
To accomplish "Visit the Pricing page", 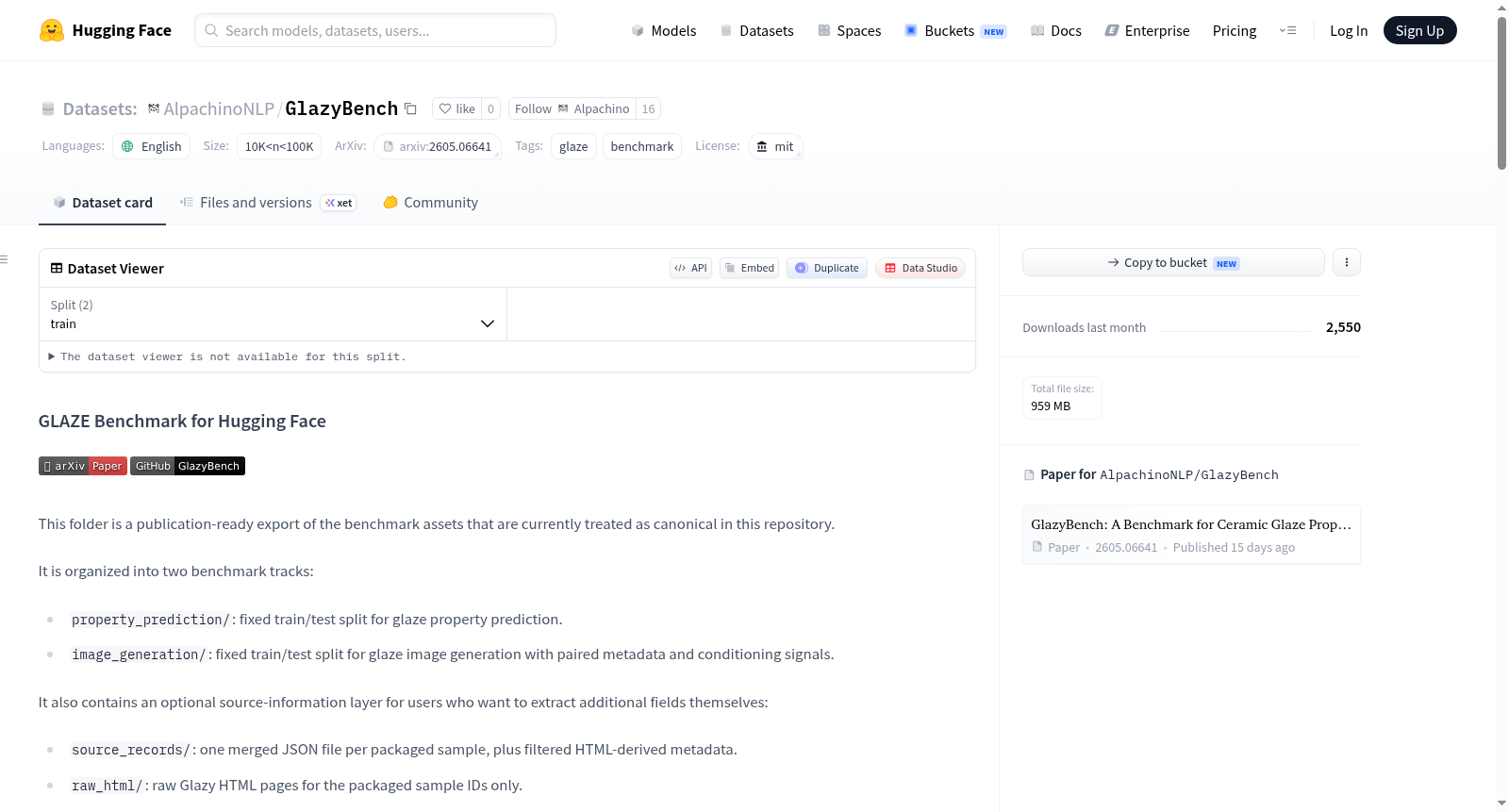I will (1235, 30).
